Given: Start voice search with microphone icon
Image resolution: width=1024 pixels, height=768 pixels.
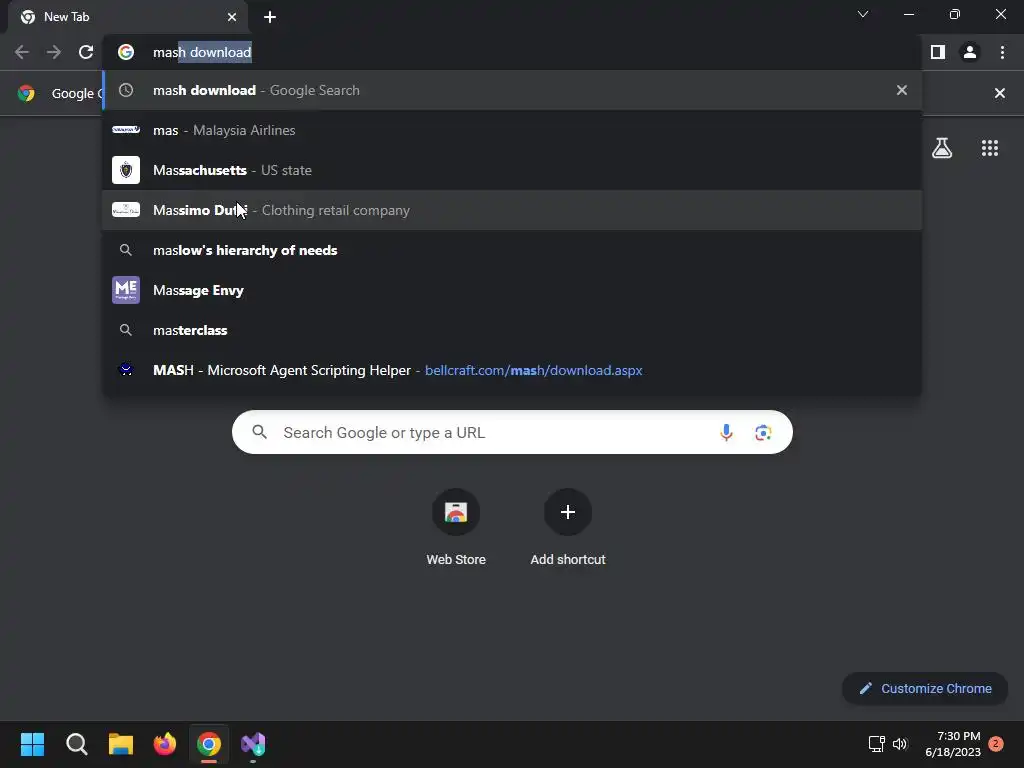Looking at the screenshot, I should click(x=726, y=432).
